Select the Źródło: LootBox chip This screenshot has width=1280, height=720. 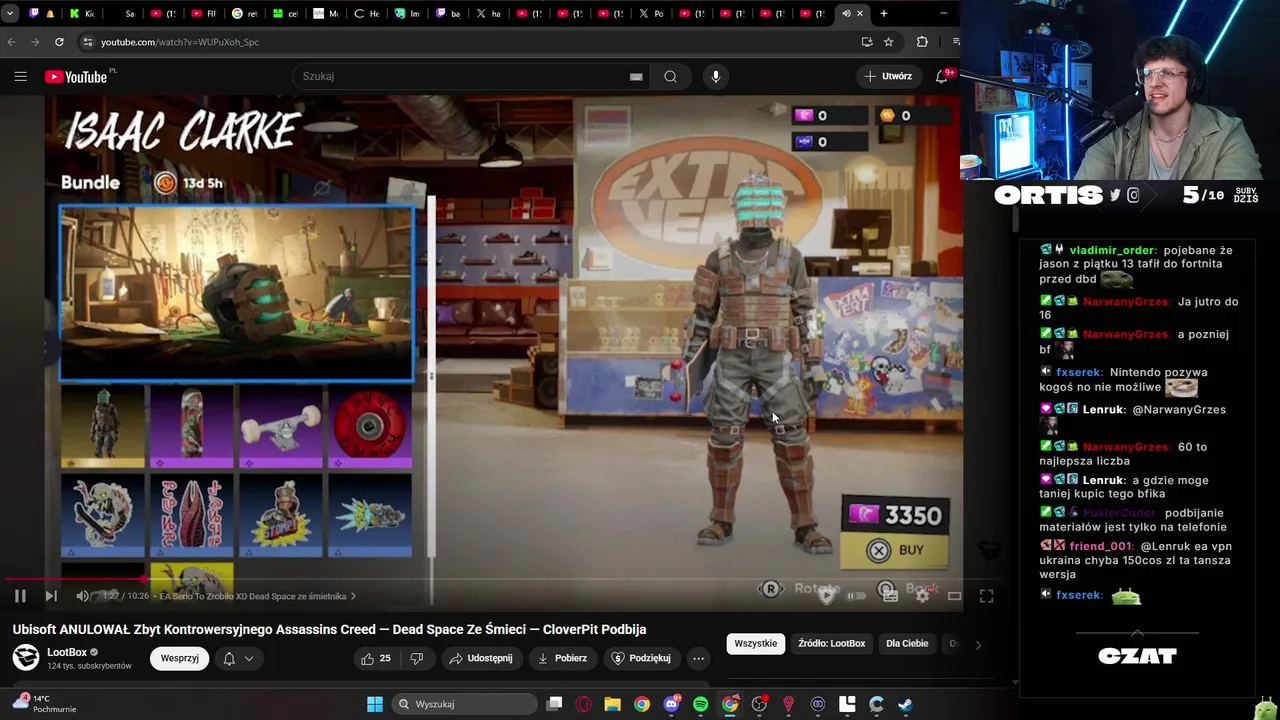coord(831,644)
